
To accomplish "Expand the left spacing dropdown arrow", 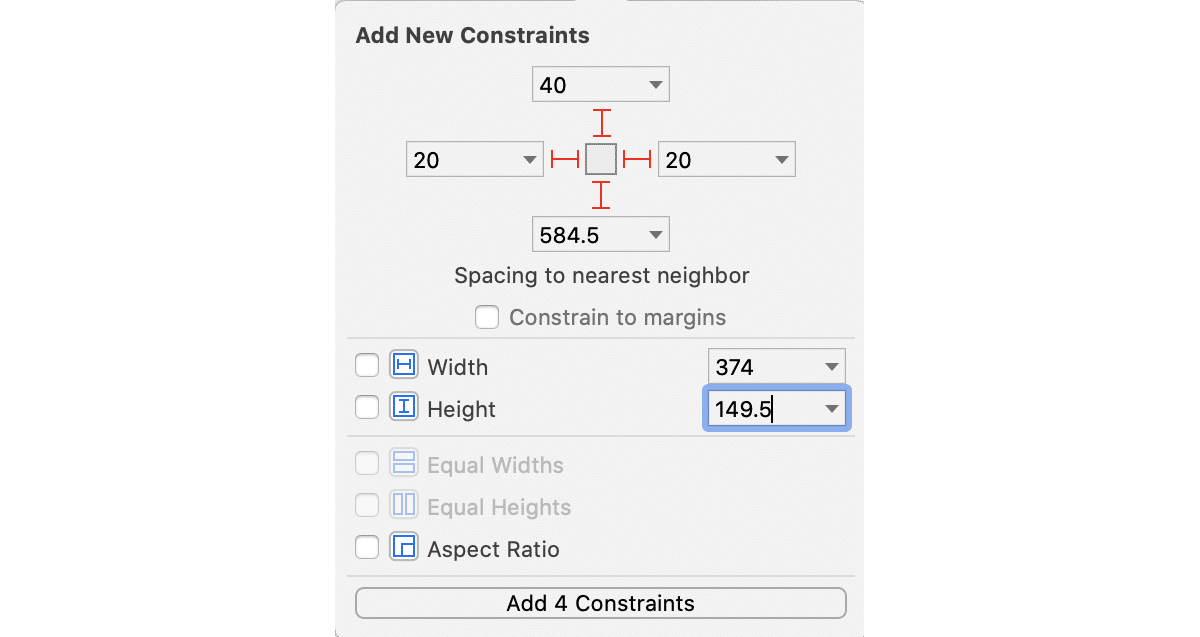I will point(530,160).
